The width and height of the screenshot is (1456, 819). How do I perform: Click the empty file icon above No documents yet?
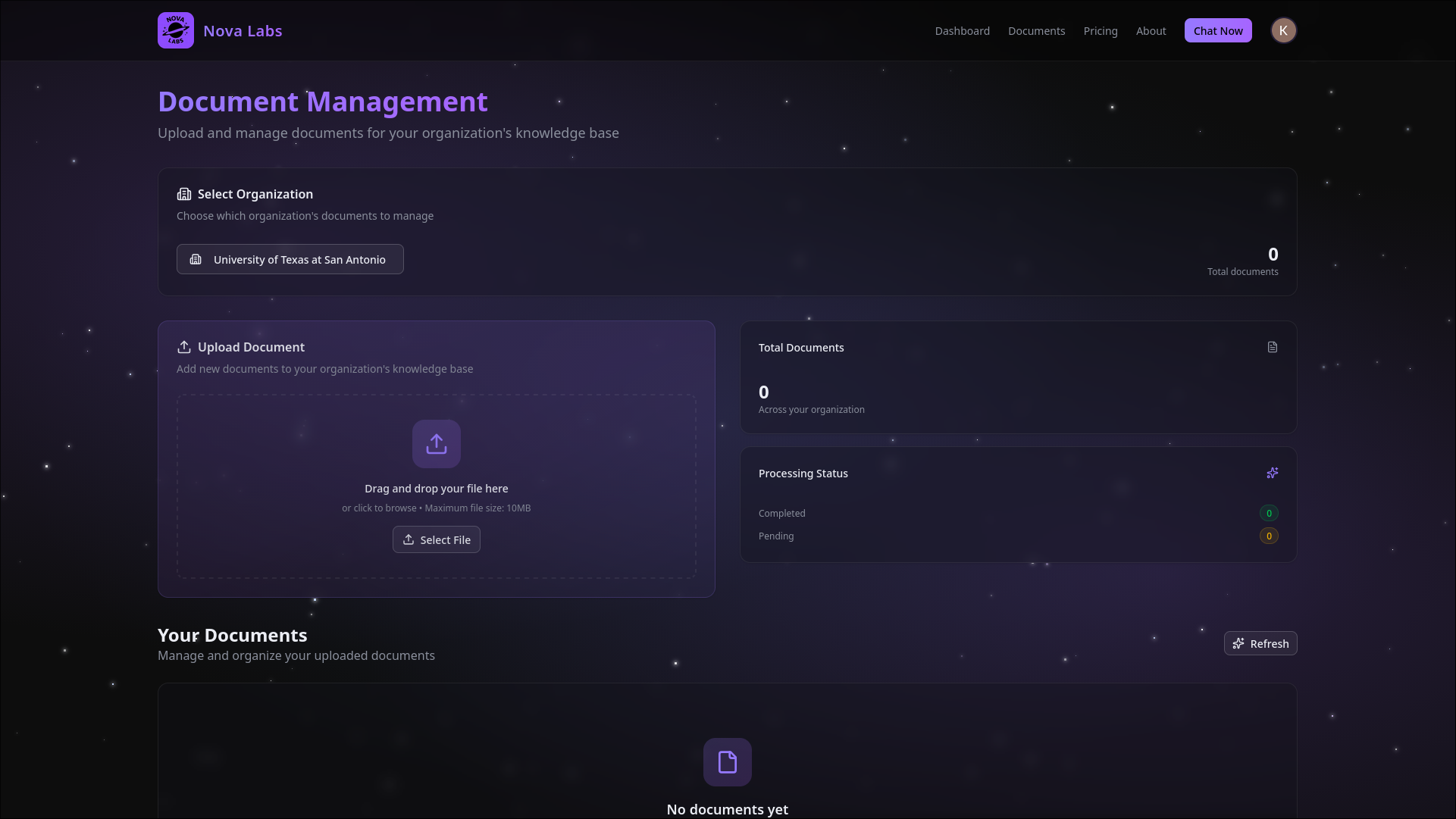[x=728, y=762]
